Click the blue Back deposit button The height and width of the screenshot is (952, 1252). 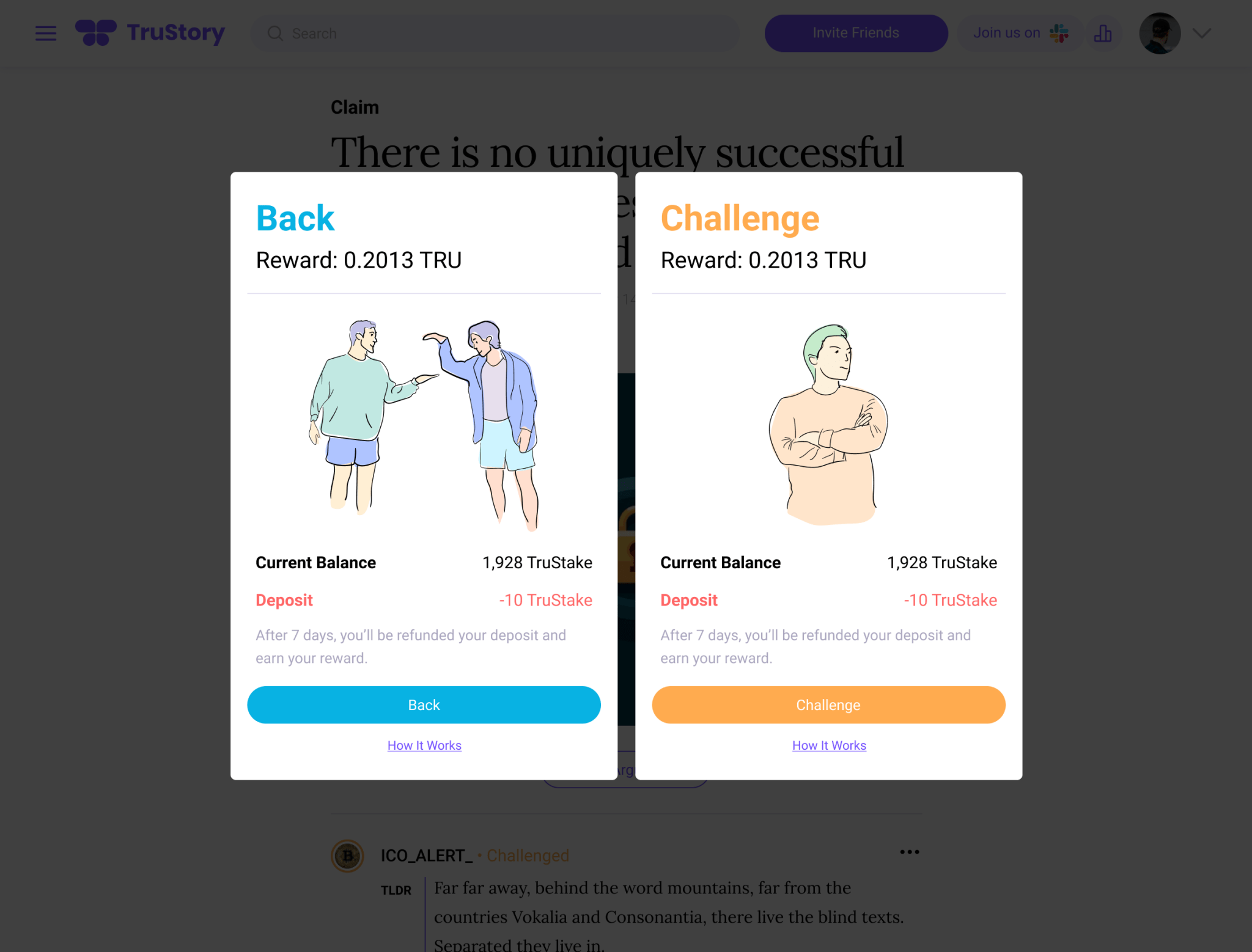point(424,705)
